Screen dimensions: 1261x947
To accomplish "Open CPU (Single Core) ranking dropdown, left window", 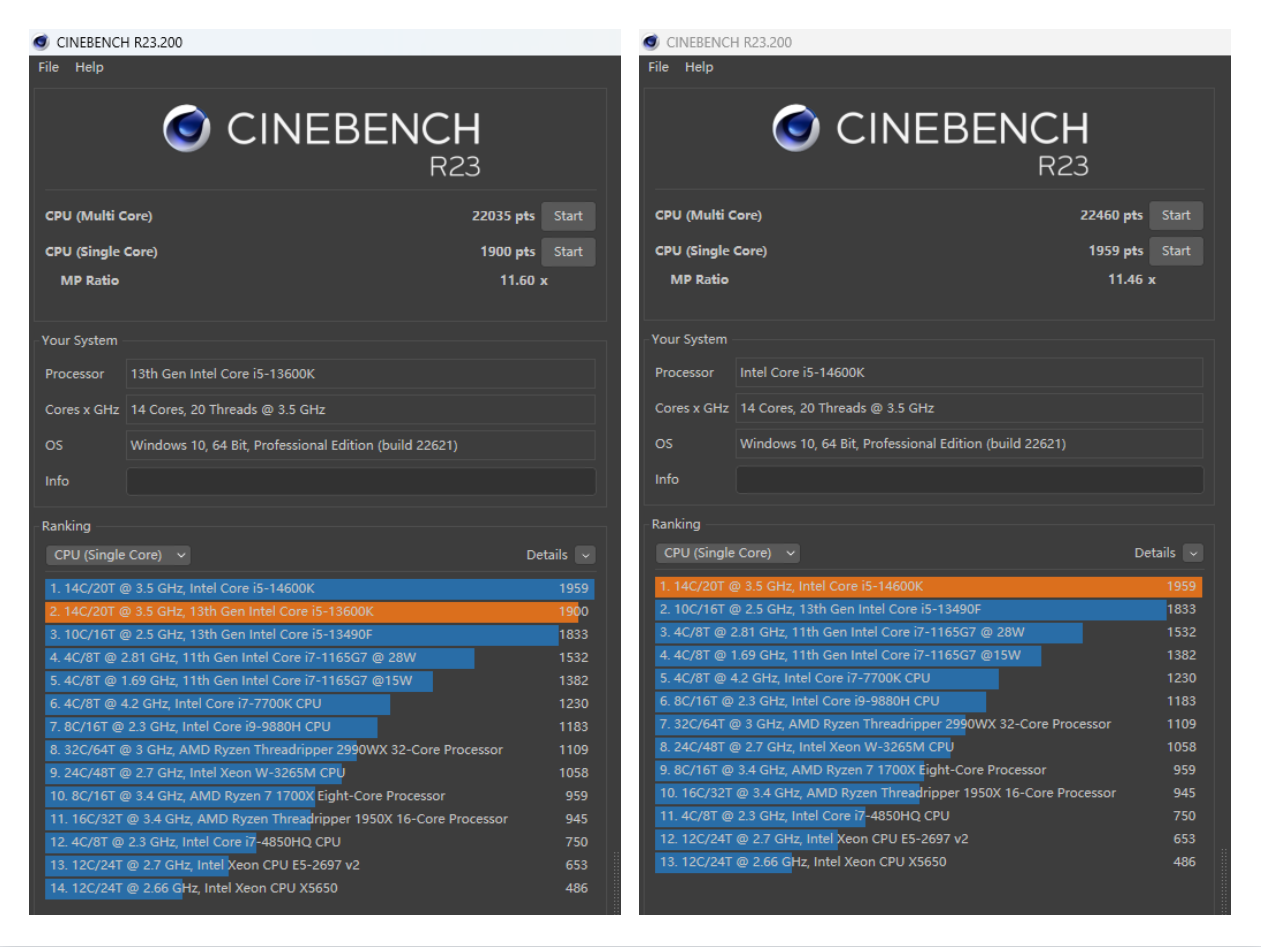I will (x=118, y=555).
